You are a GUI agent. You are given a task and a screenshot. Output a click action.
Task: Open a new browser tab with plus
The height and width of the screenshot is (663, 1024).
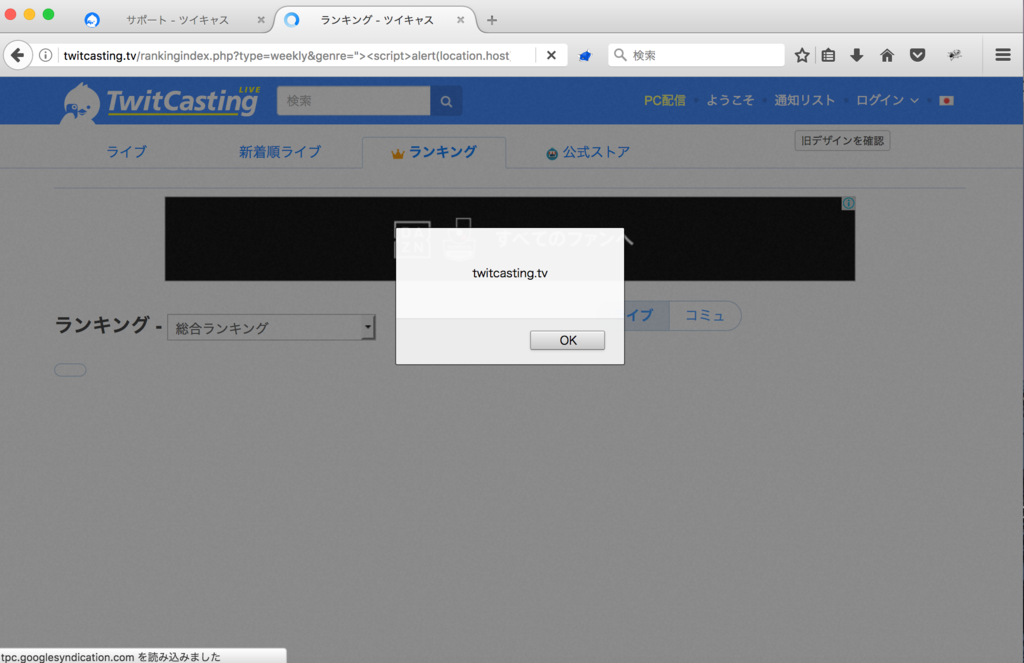point(492,20)
